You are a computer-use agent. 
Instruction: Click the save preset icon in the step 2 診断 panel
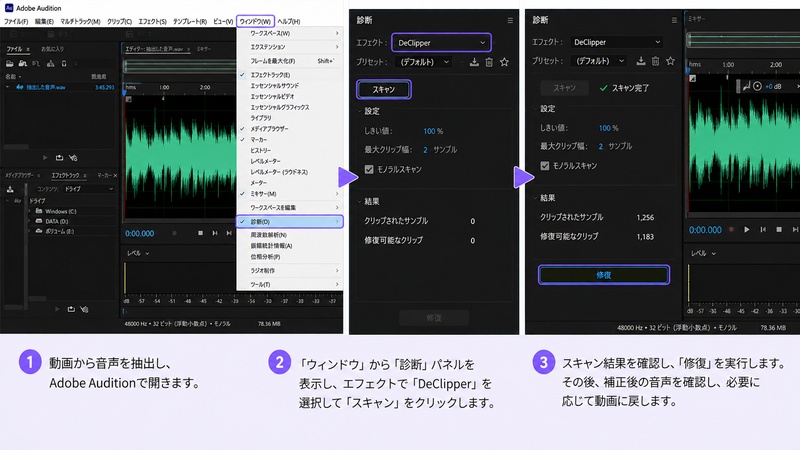tap(474, 62)
